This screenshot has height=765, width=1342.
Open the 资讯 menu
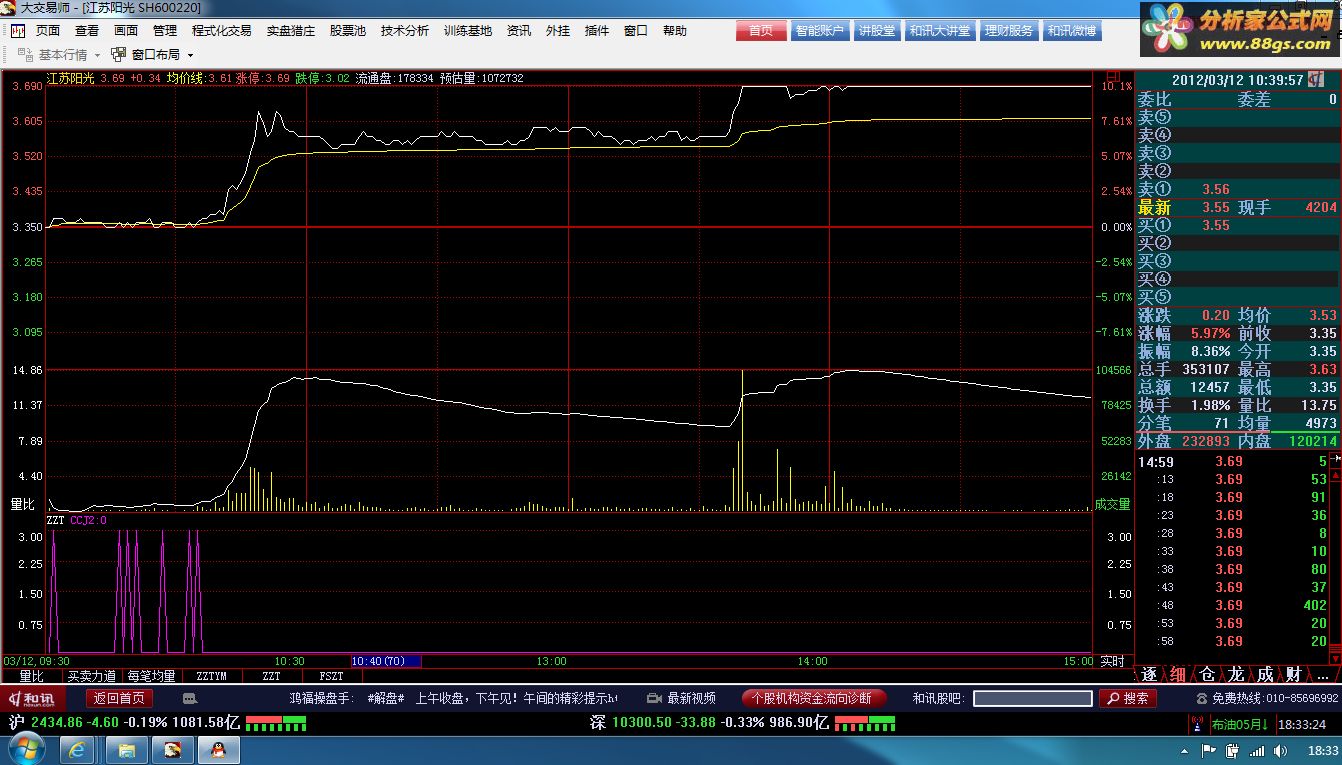point(519,31)
